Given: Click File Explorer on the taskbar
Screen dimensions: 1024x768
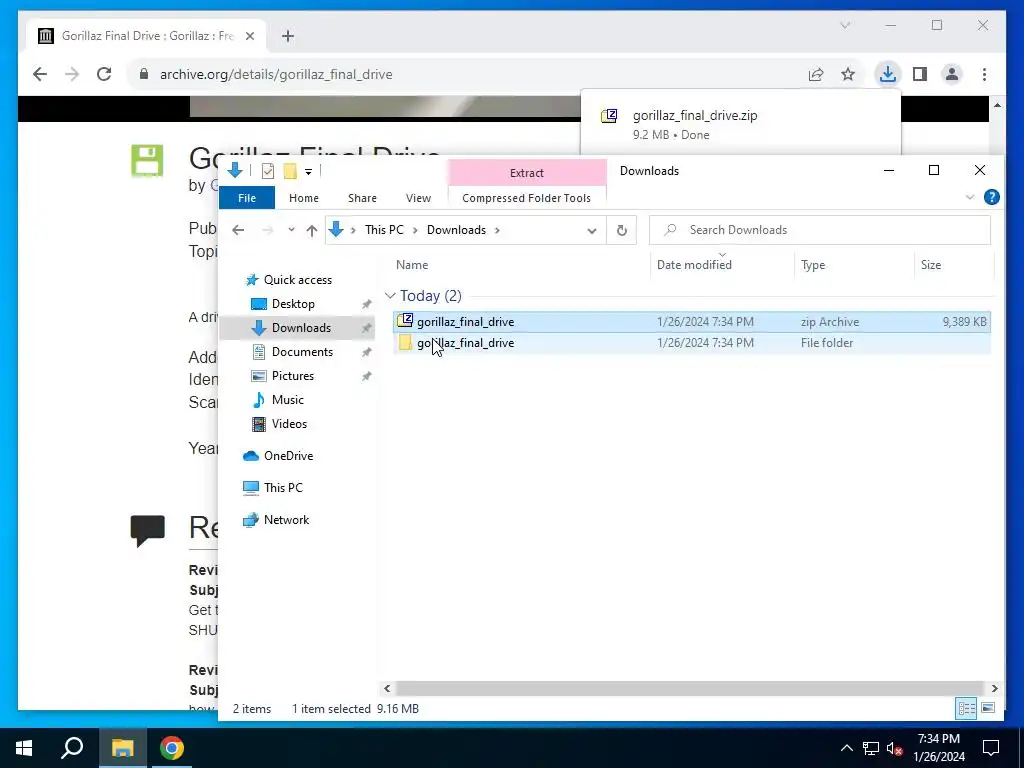Looking at the screenshot, I should coord(122,748).
